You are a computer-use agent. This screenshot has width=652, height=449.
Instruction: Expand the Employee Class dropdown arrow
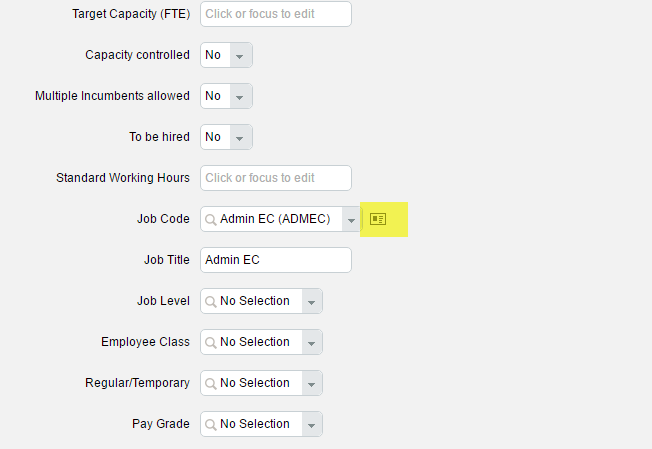tap(312, 342)
